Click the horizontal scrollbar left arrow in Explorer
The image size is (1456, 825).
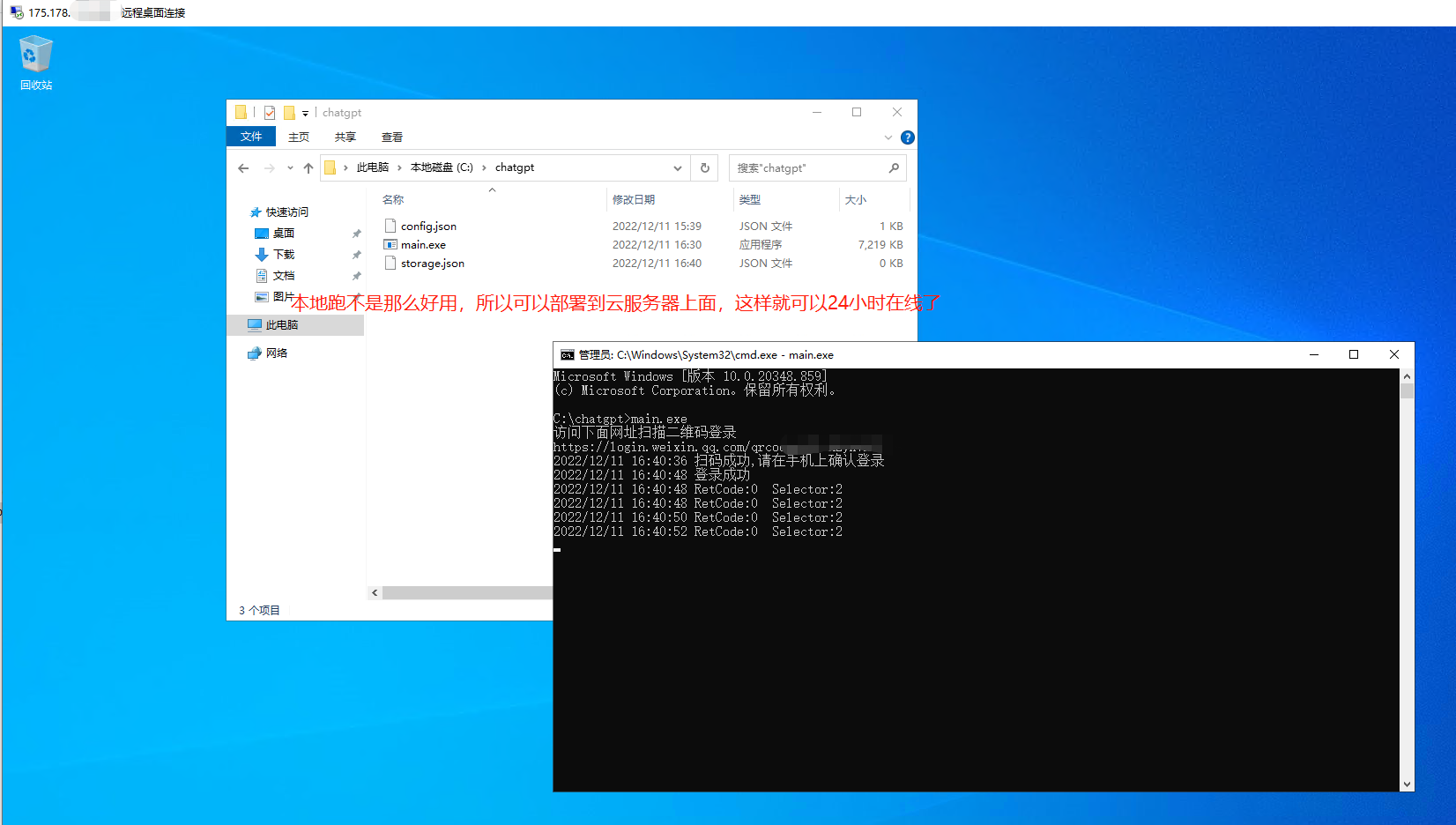pos(375,593)
